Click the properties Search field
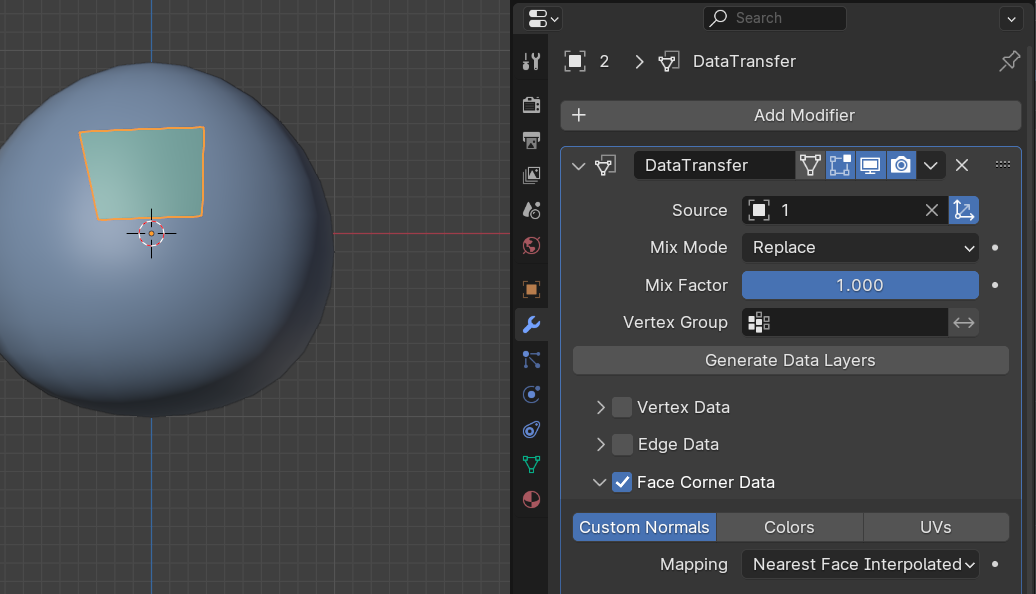The width and height of the screenshot is (1036, 594). (774, 18)
